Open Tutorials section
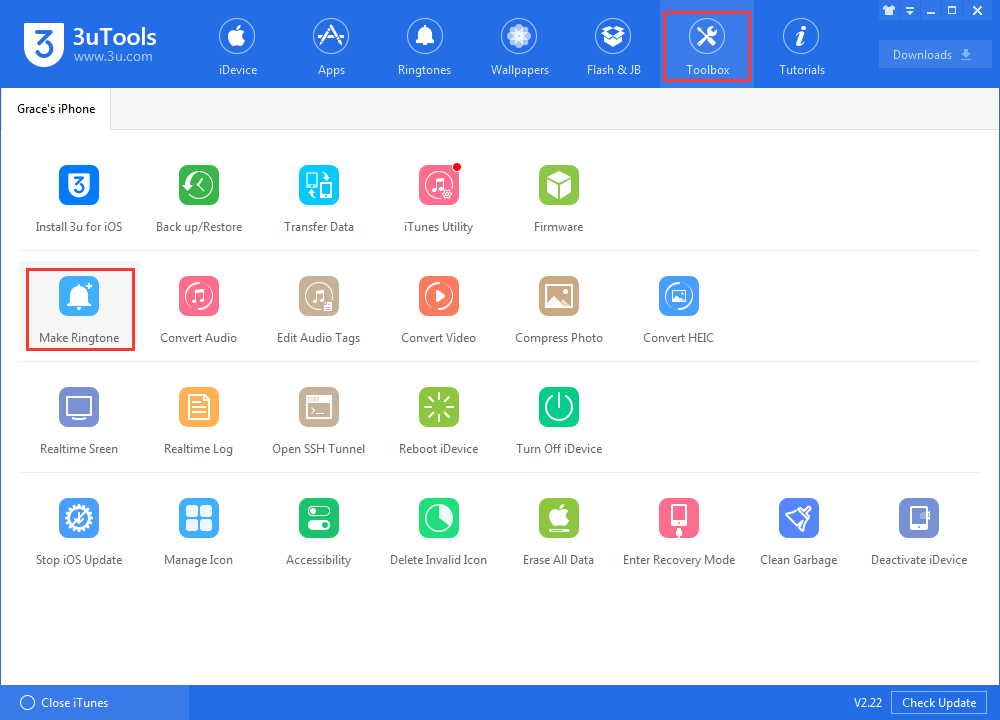This screenshot has height=720, width=1000. click(802, 47)
